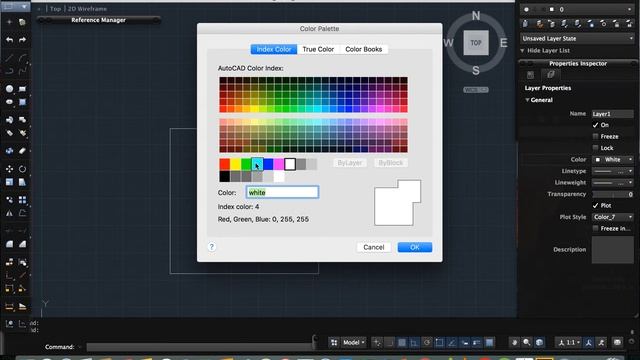Select the Erase tool
Viewport: 640px width, 360px height.
tap(22, 151)
